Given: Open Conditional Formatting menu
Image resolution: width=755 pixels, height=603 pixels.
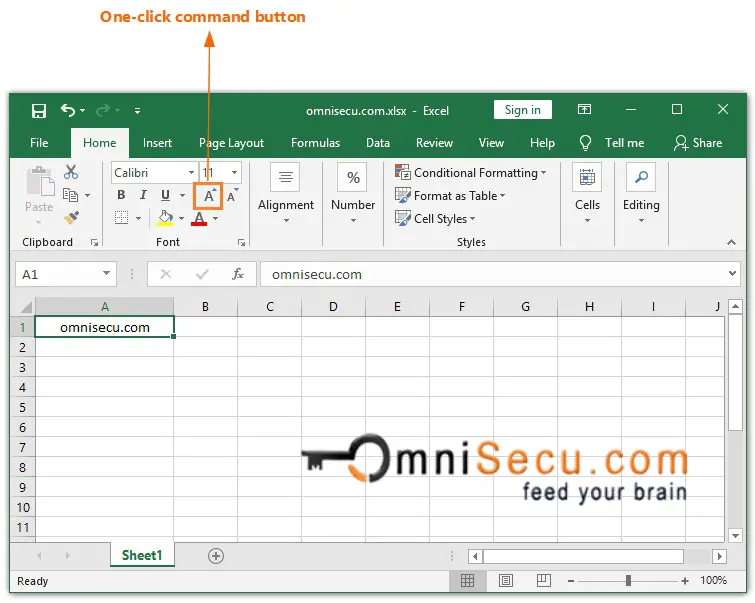Looking at the screenshot, I should [x=470, y=172].
